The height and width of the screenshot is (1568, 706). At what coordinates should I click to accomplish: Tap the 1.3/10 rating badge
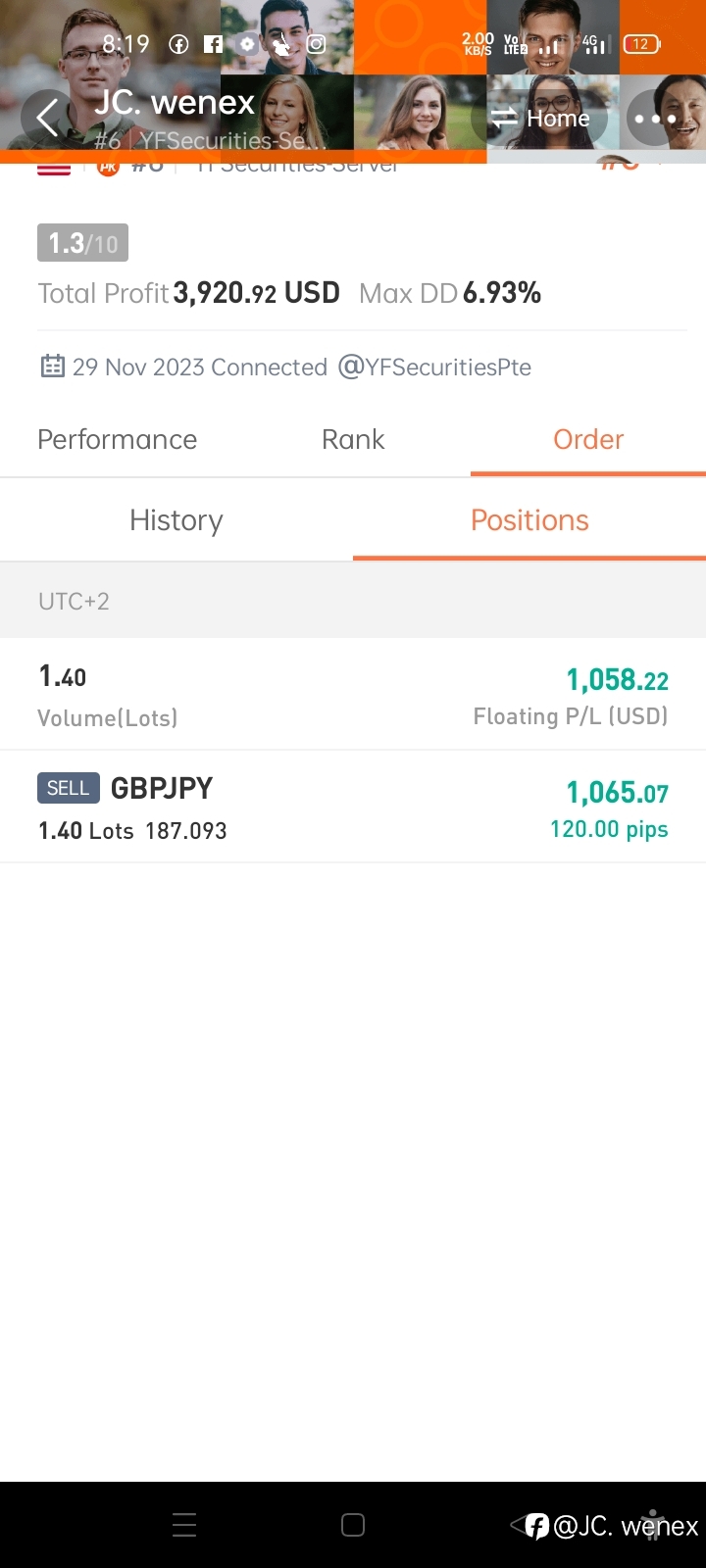point(82,243)
